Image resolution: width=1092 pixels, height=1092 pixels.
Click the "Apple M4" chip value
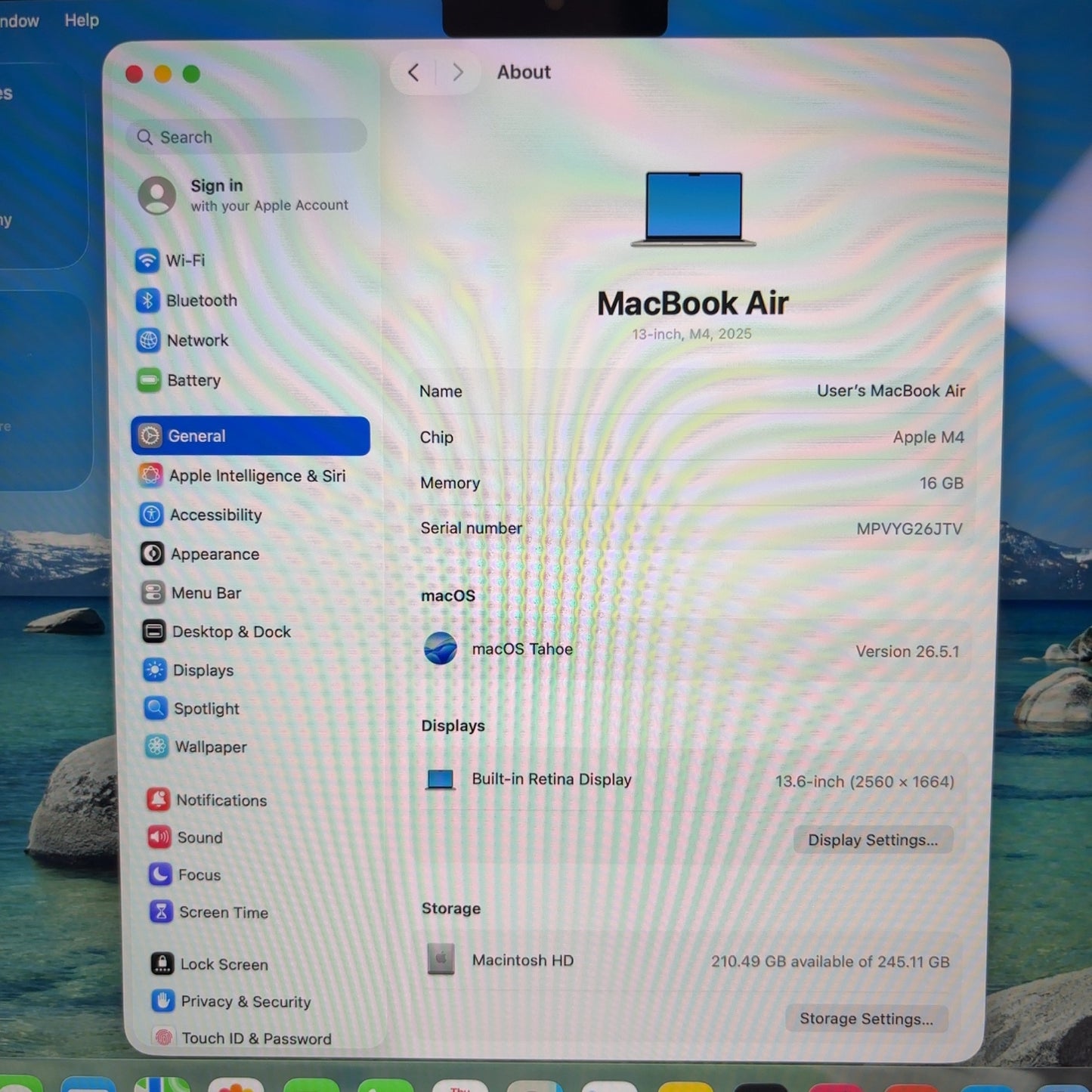(929, 438)
